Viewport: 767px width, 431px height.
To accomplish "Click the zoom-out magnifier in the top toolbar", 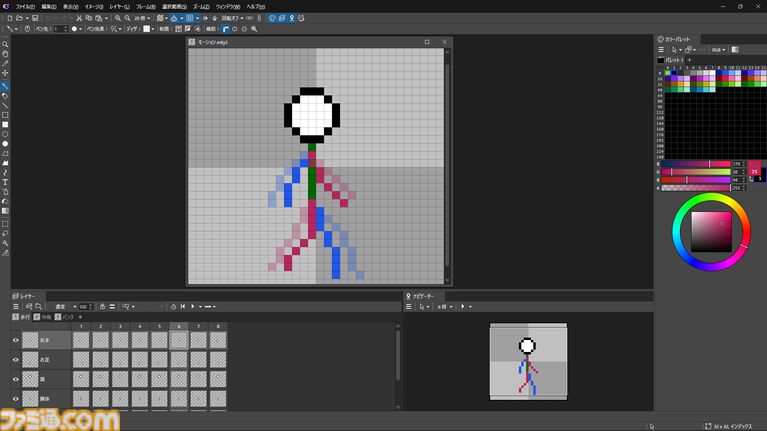I will pos(127,18).
